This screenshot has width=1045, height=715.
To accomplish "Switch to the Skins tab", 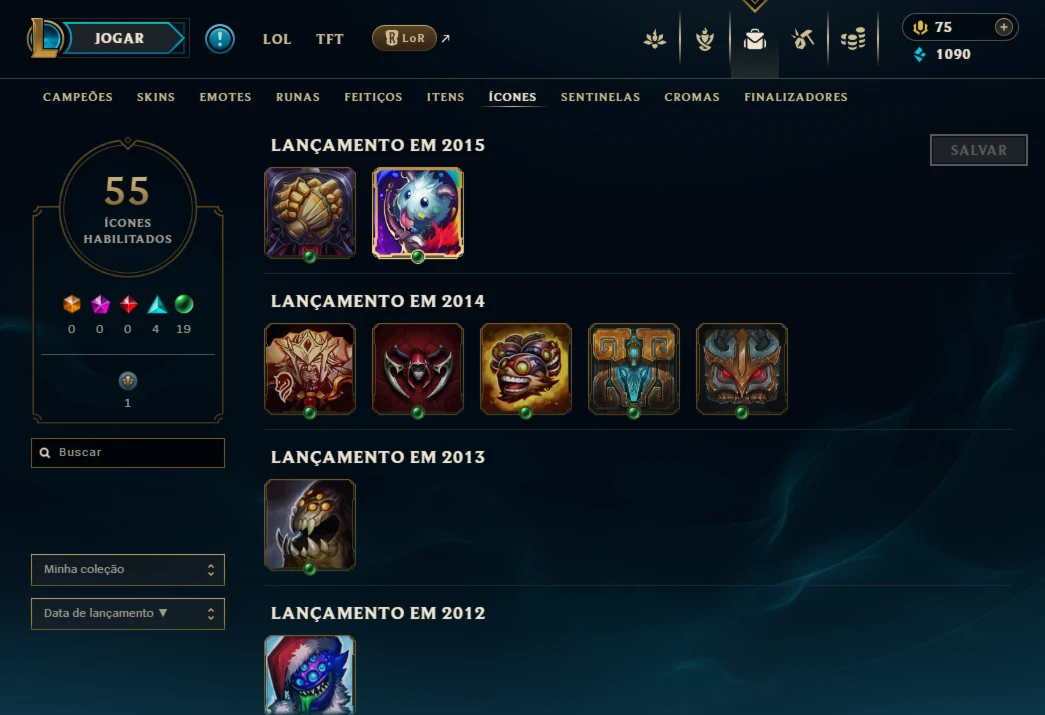I will [x=156, y=97].
